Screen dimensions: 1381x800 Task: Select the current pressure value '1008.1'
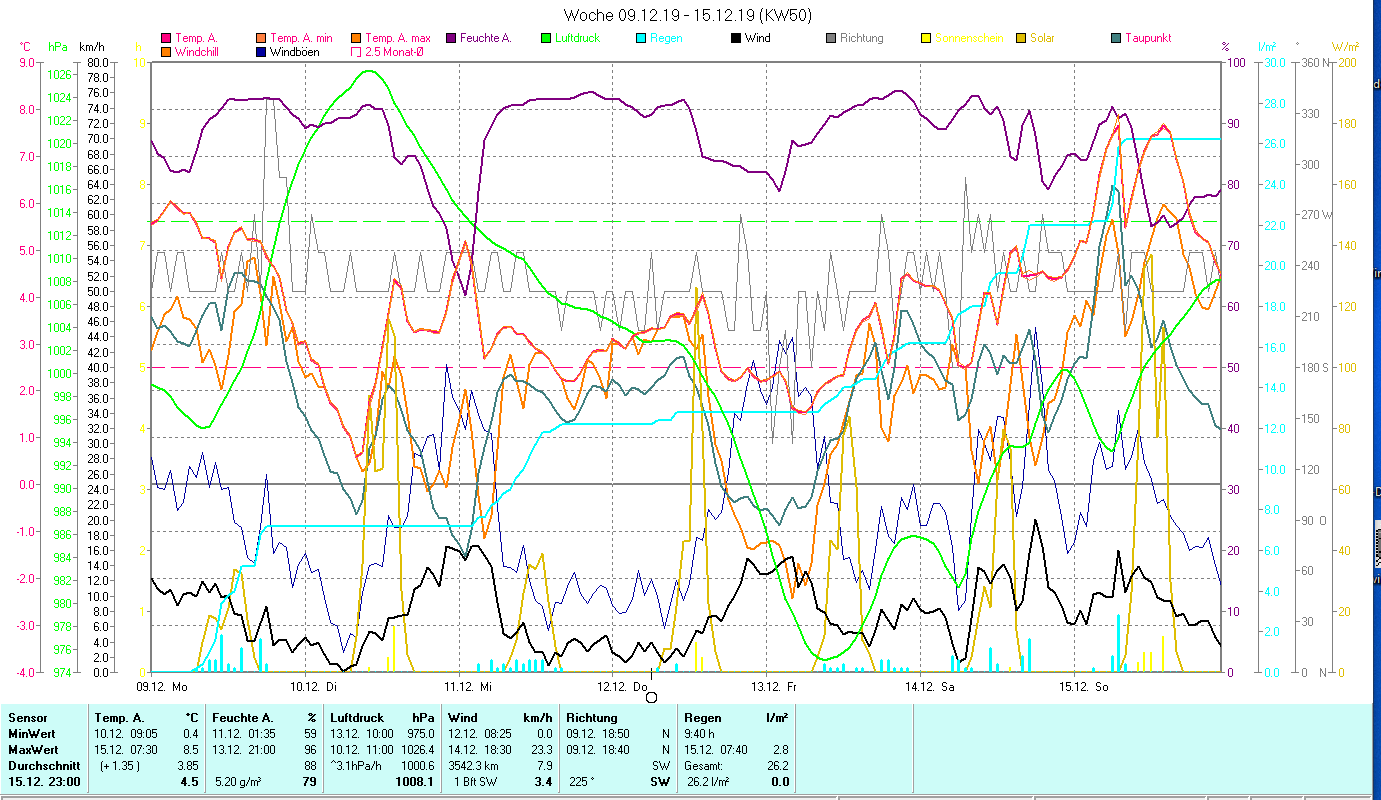coord(415,782)
